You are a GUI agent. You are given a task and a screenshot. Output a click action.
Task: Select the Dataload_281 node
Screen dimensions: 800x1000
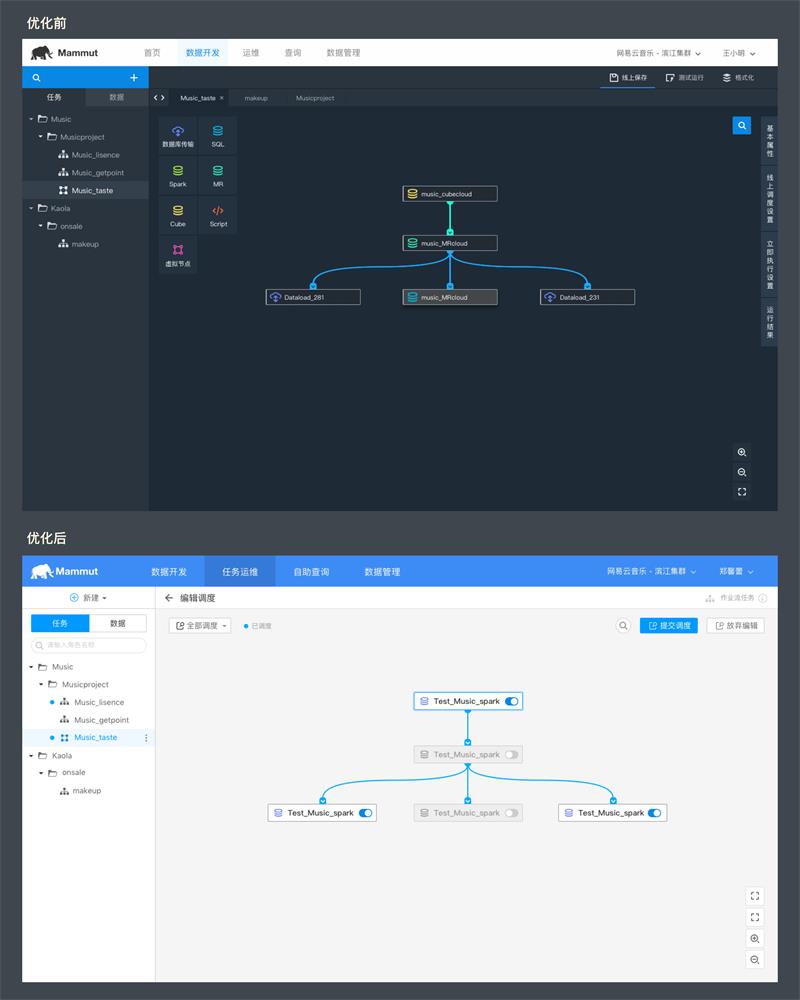click(313, 297)
